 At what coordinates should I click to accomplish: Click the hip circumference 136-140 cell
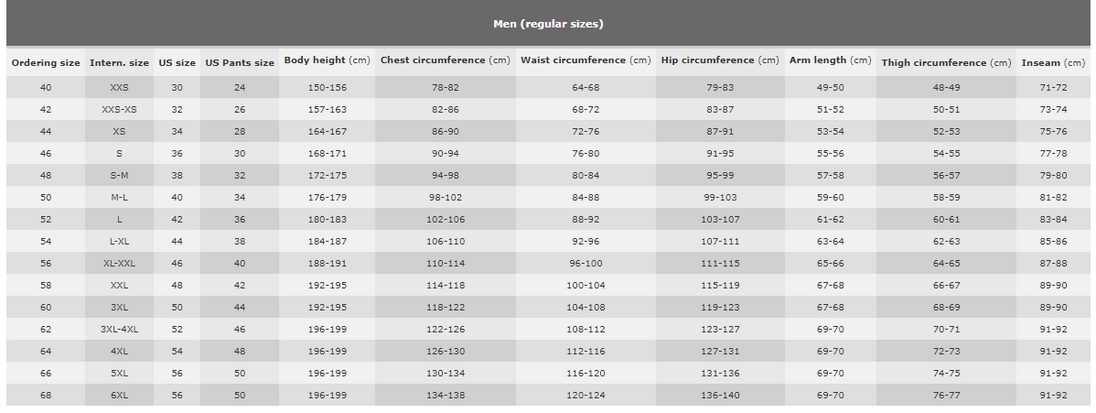(x=720, y=395)
